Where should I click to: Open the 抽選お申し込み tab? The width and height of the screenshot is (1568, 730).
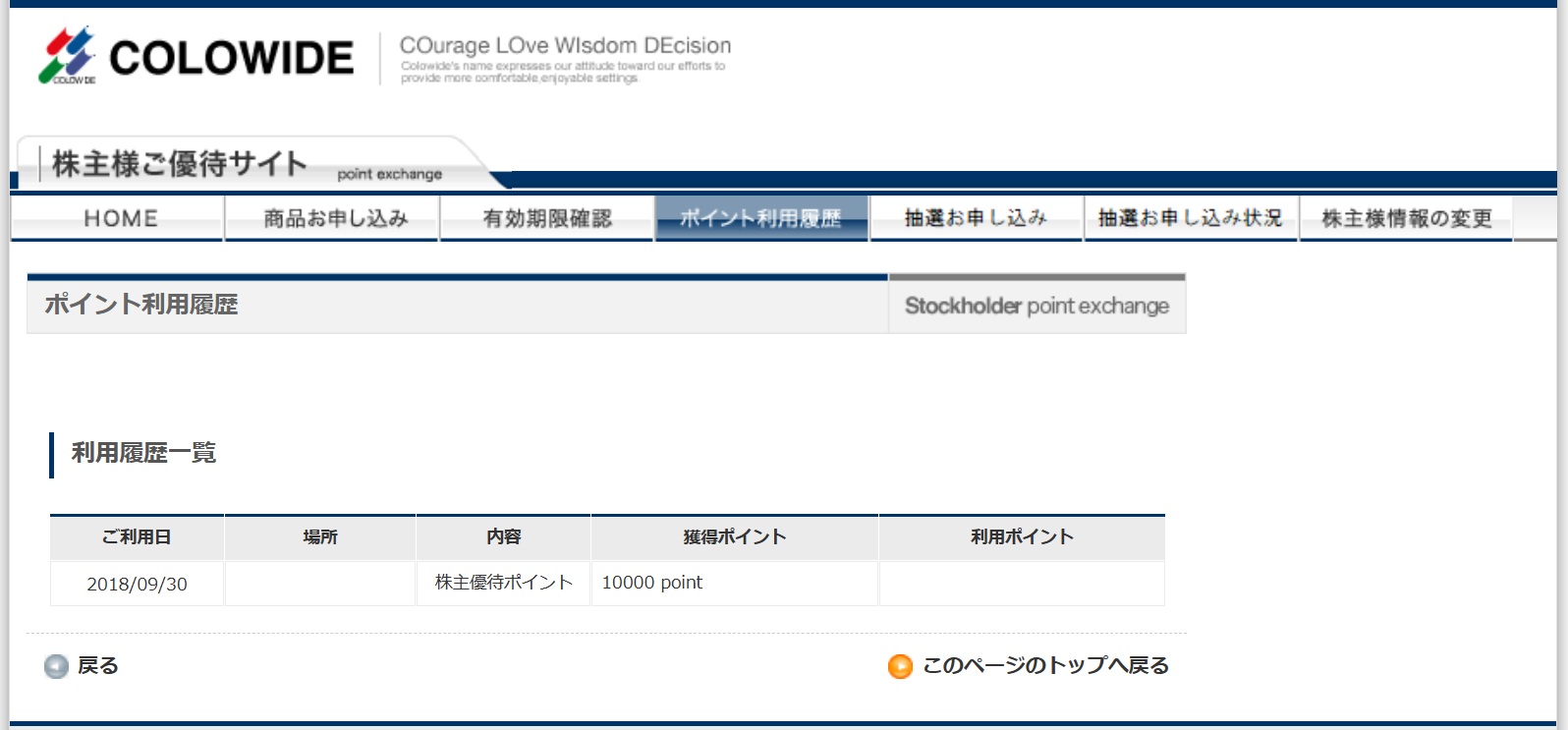coord(976,218)
